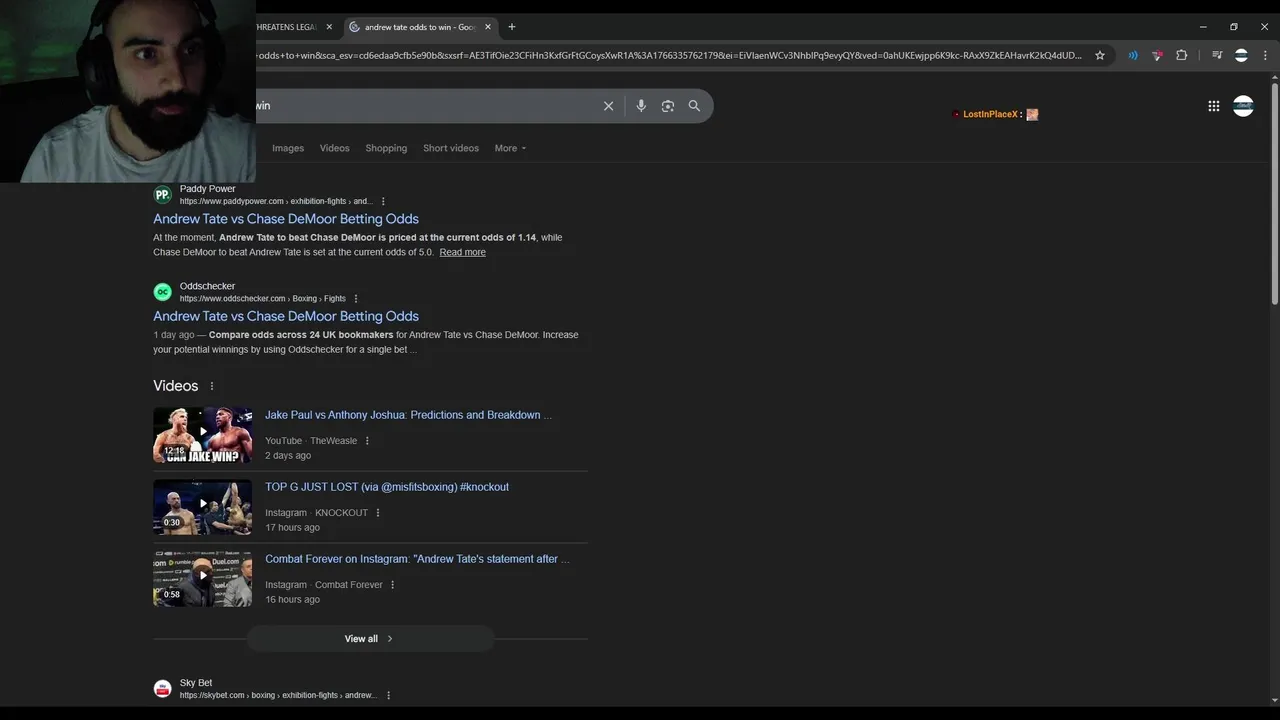The image size is (1280, 720).
Task: Open options dots beside Oddschecker URL
Action: 356,298
